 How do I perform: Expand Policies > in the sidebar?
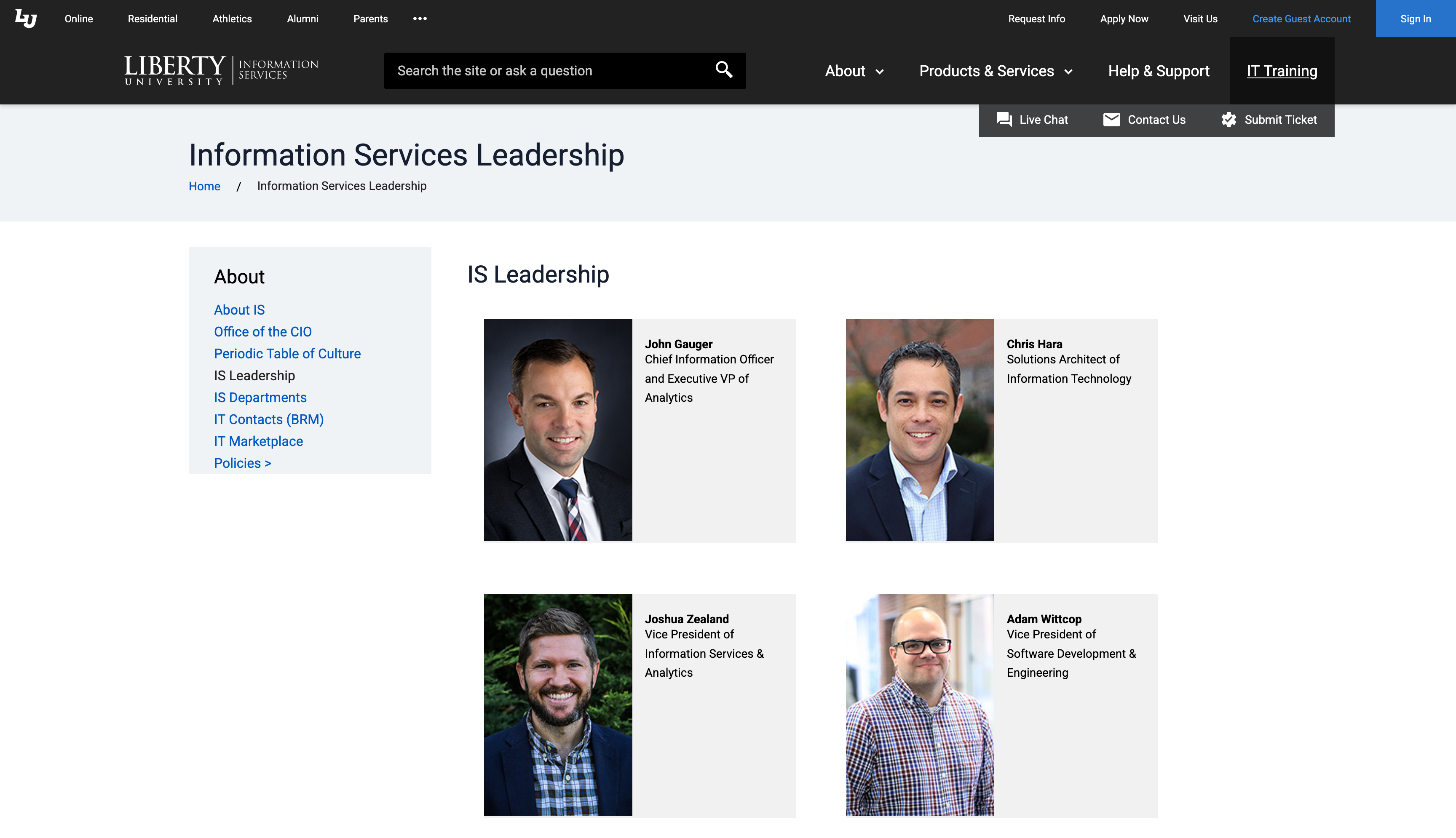coord(242,463)
